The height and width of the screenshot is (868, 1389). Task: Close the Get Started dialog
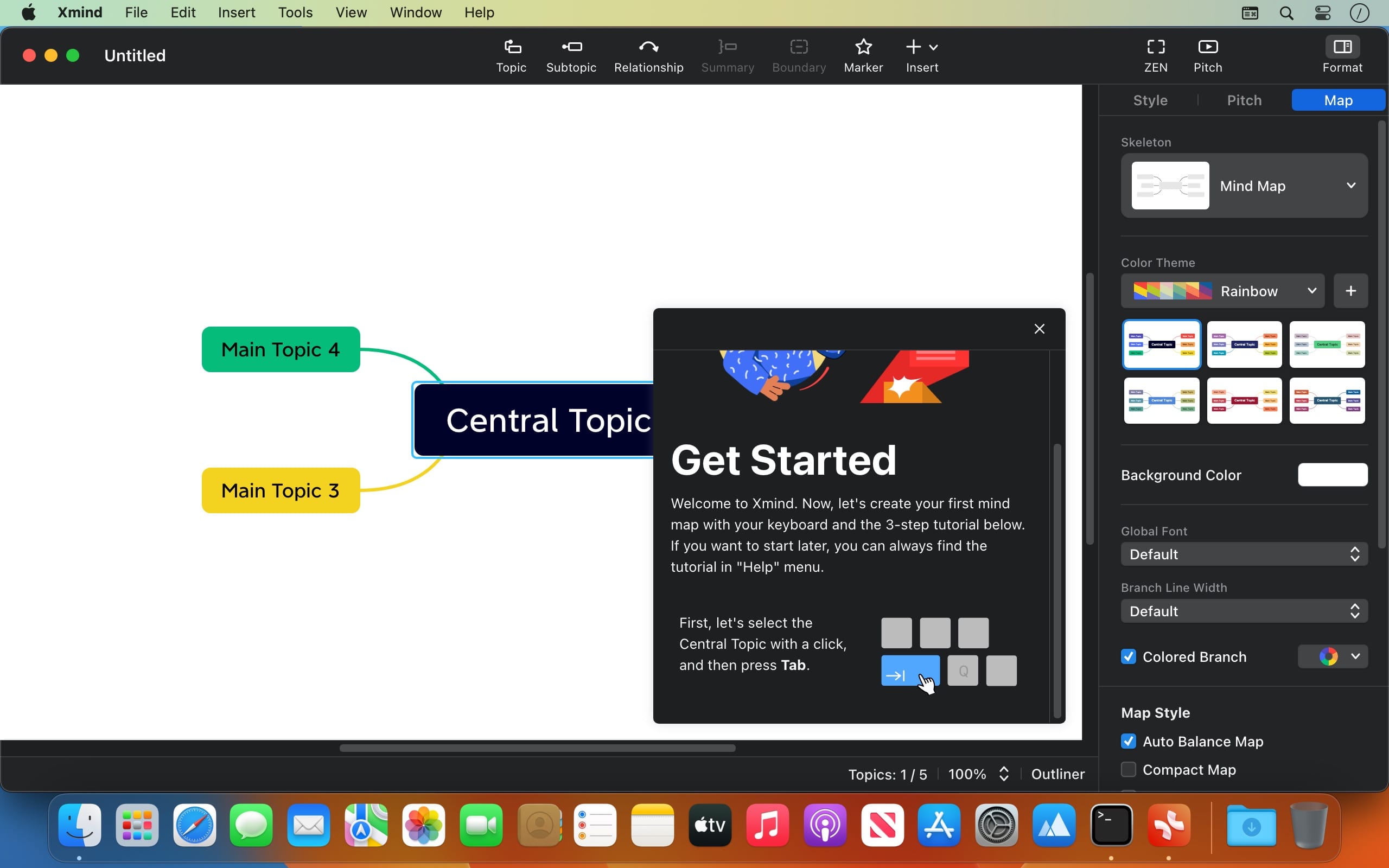[1039, 329]
